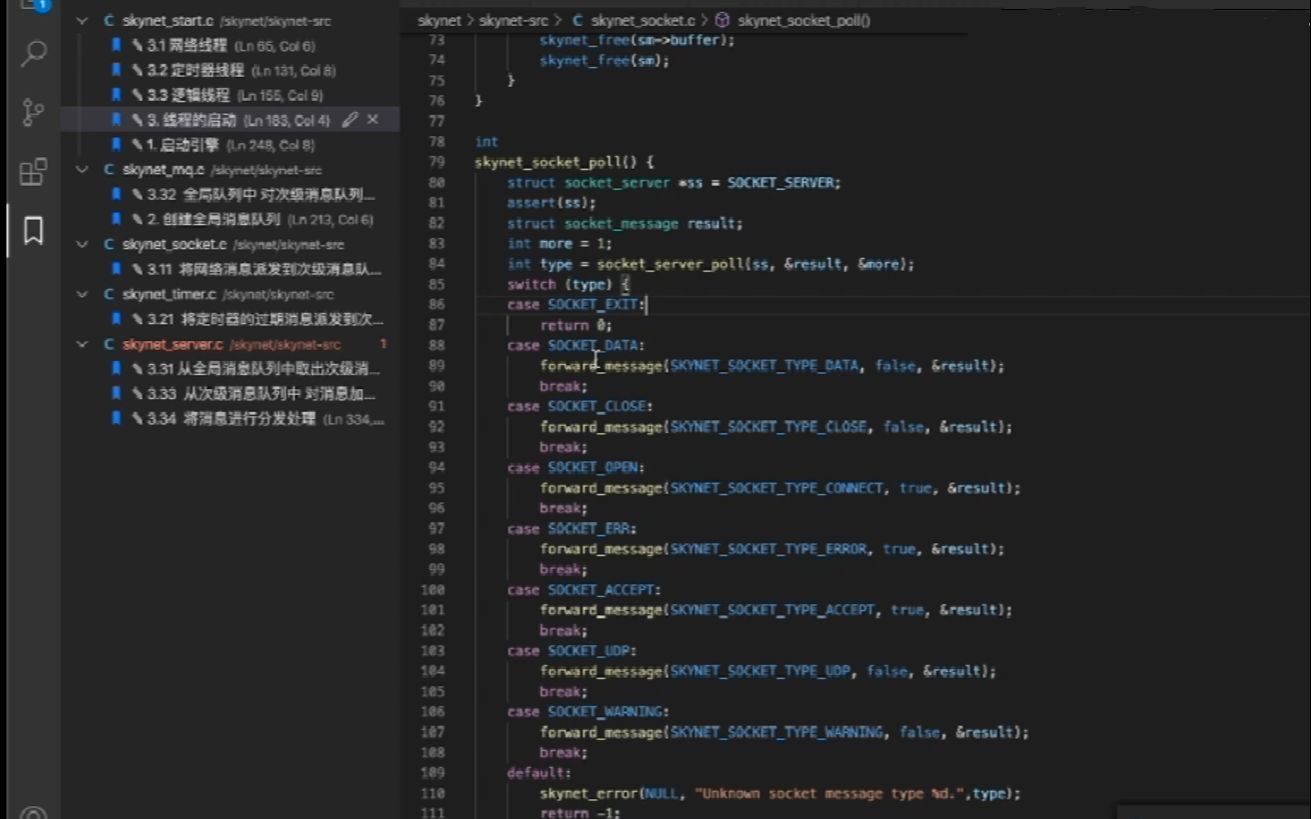Open the Search view in activity bar
Image resolution: width=1311 pixels, height=819 pixels.
(33, 53)
